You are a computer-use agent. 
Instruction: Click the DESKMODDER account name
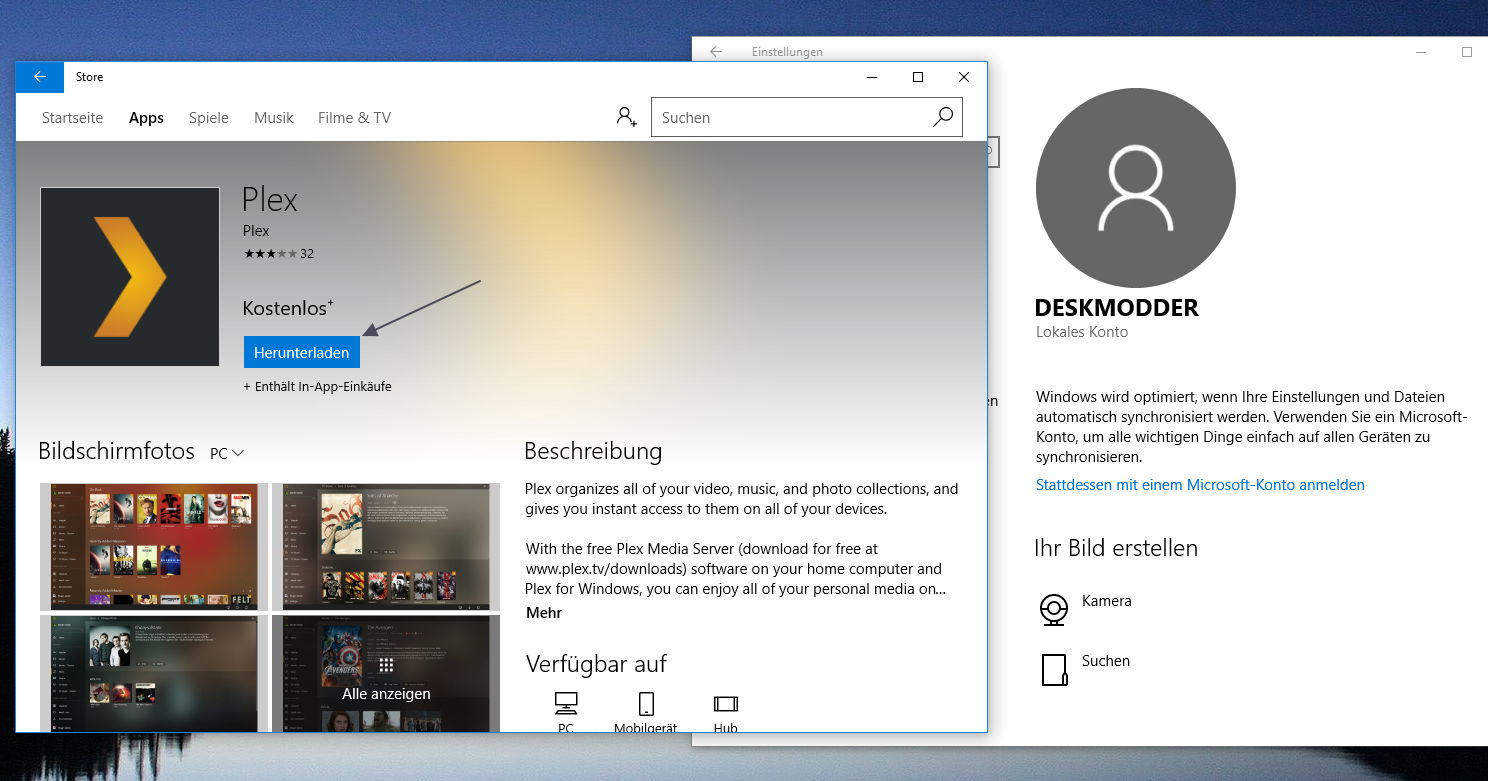[1116, 308]
